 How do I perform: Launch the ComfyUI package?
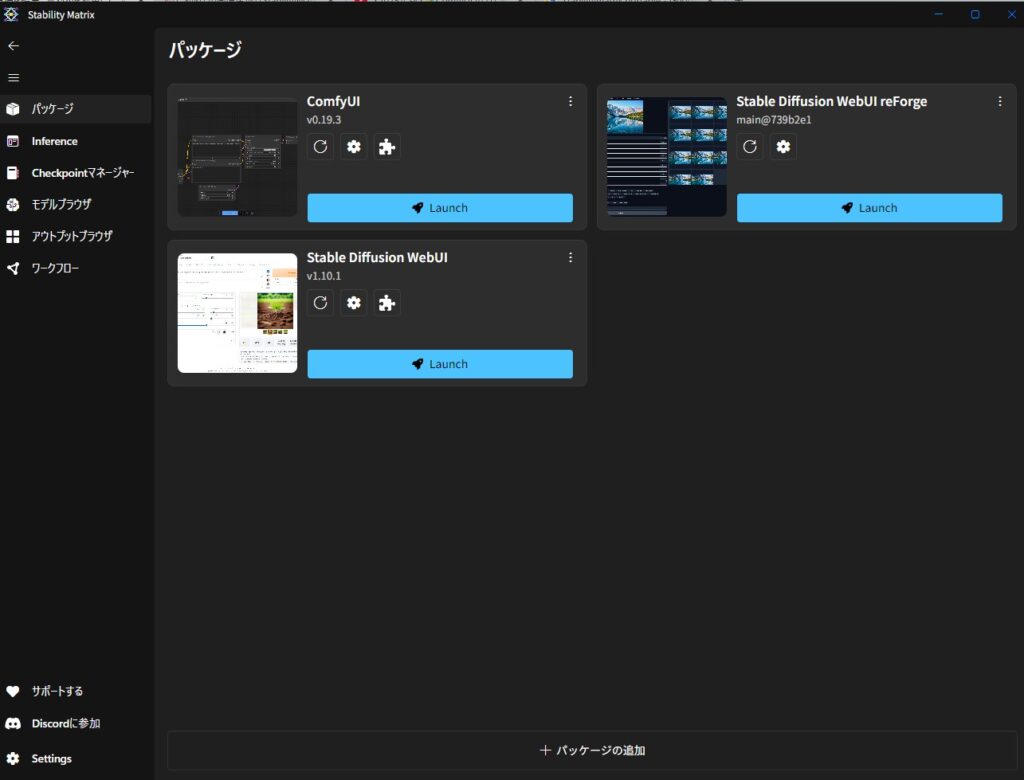(439, 208)
